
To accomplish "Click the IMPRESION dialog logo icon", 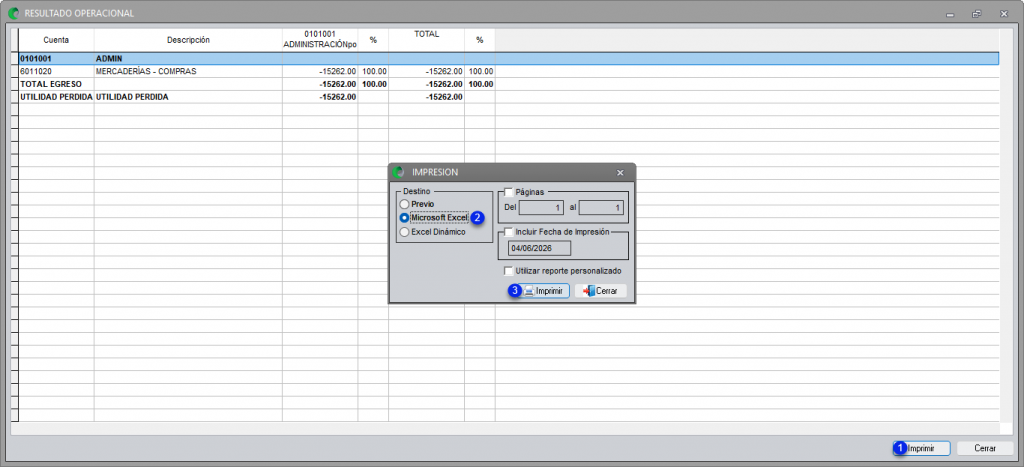I will point(400,172).
